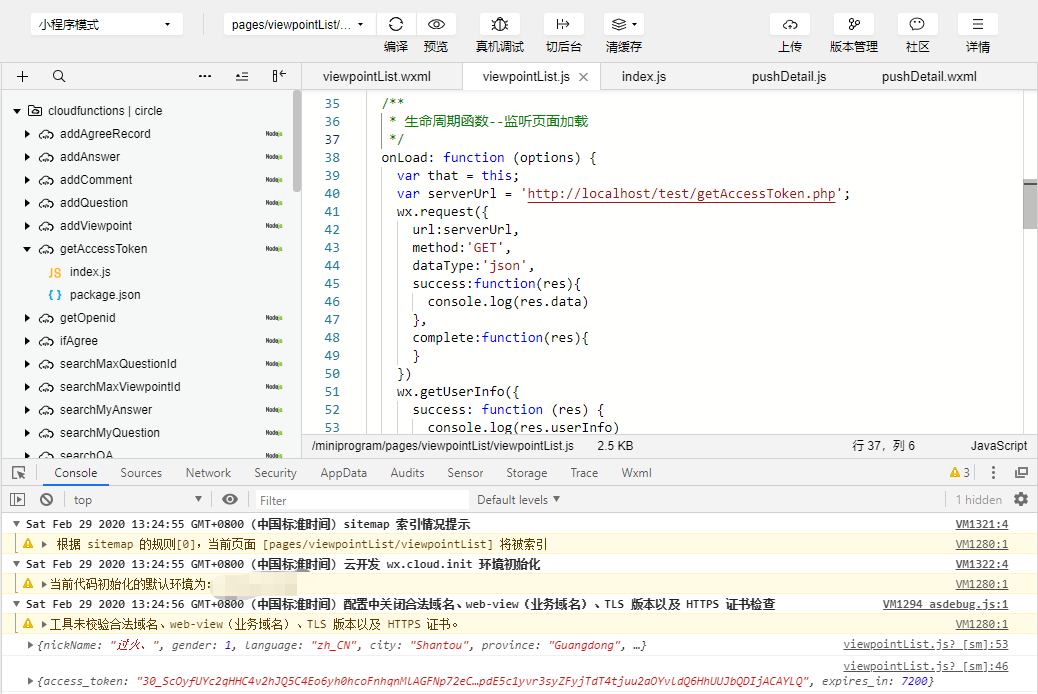Open the Default levels dropdown

518,500
